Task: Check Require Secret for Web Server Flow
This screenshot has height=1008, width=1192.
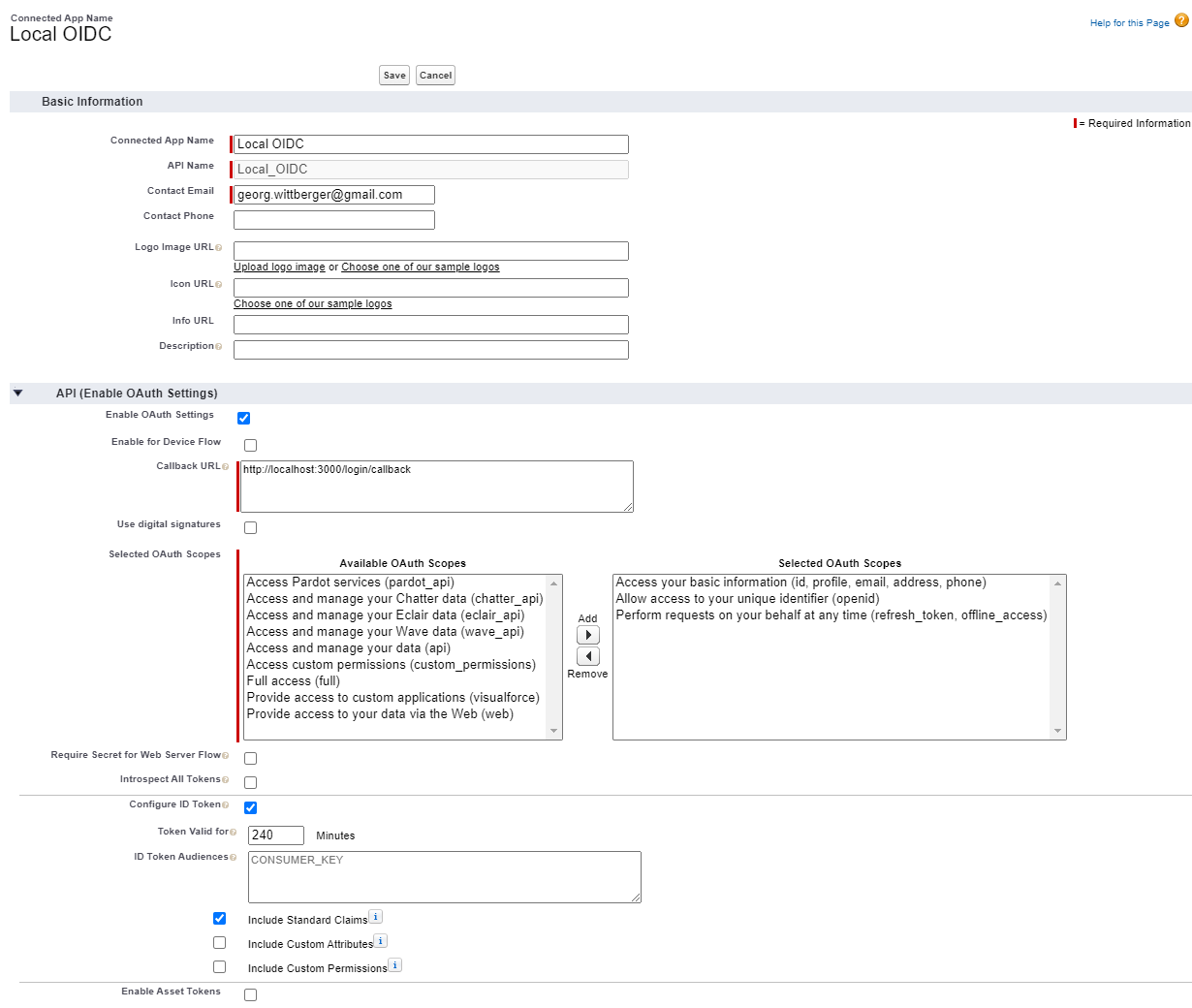Action: 250,759
